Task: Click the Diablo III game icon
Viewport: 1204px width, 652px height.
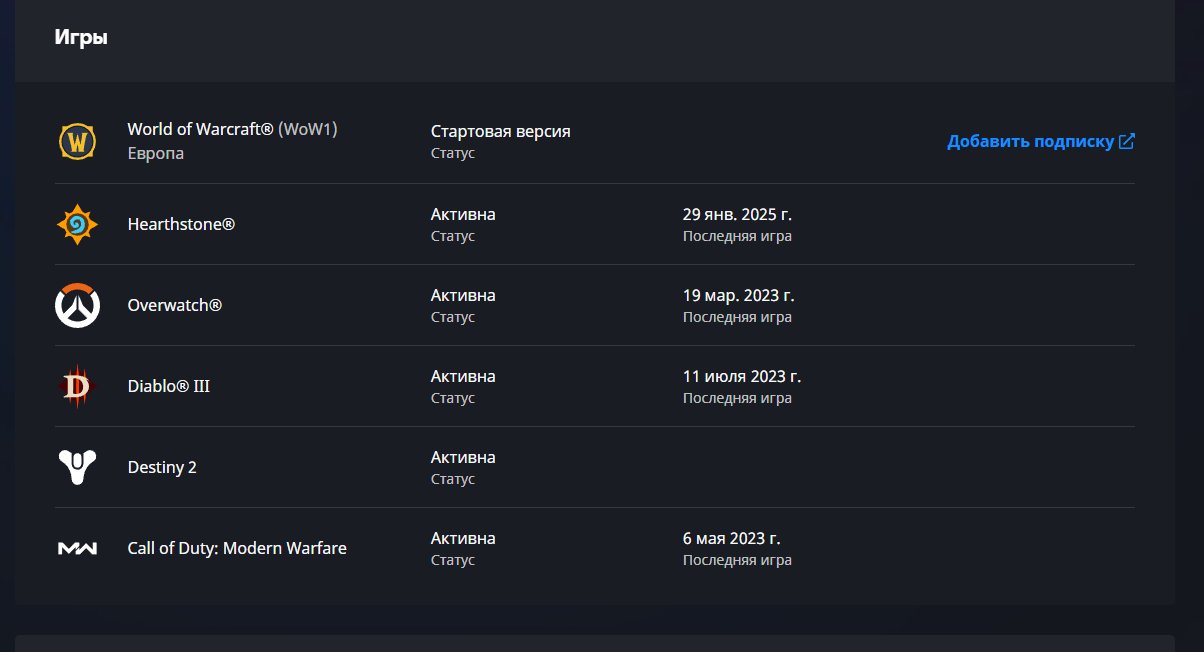Action: click(x=77, y=386)
